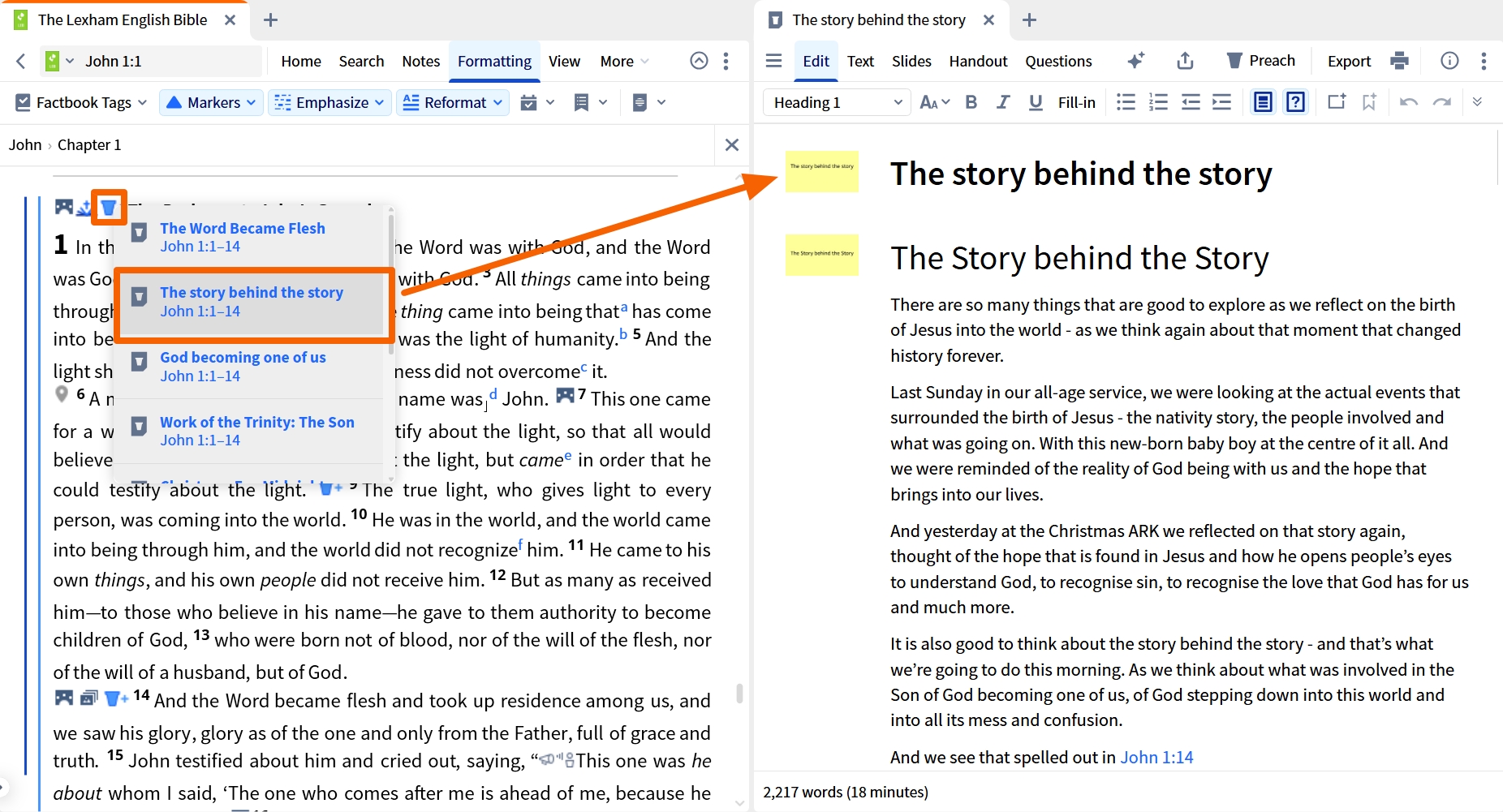
Task: Click the sparkle AI assistant icon
Action: click(1135, 61)
